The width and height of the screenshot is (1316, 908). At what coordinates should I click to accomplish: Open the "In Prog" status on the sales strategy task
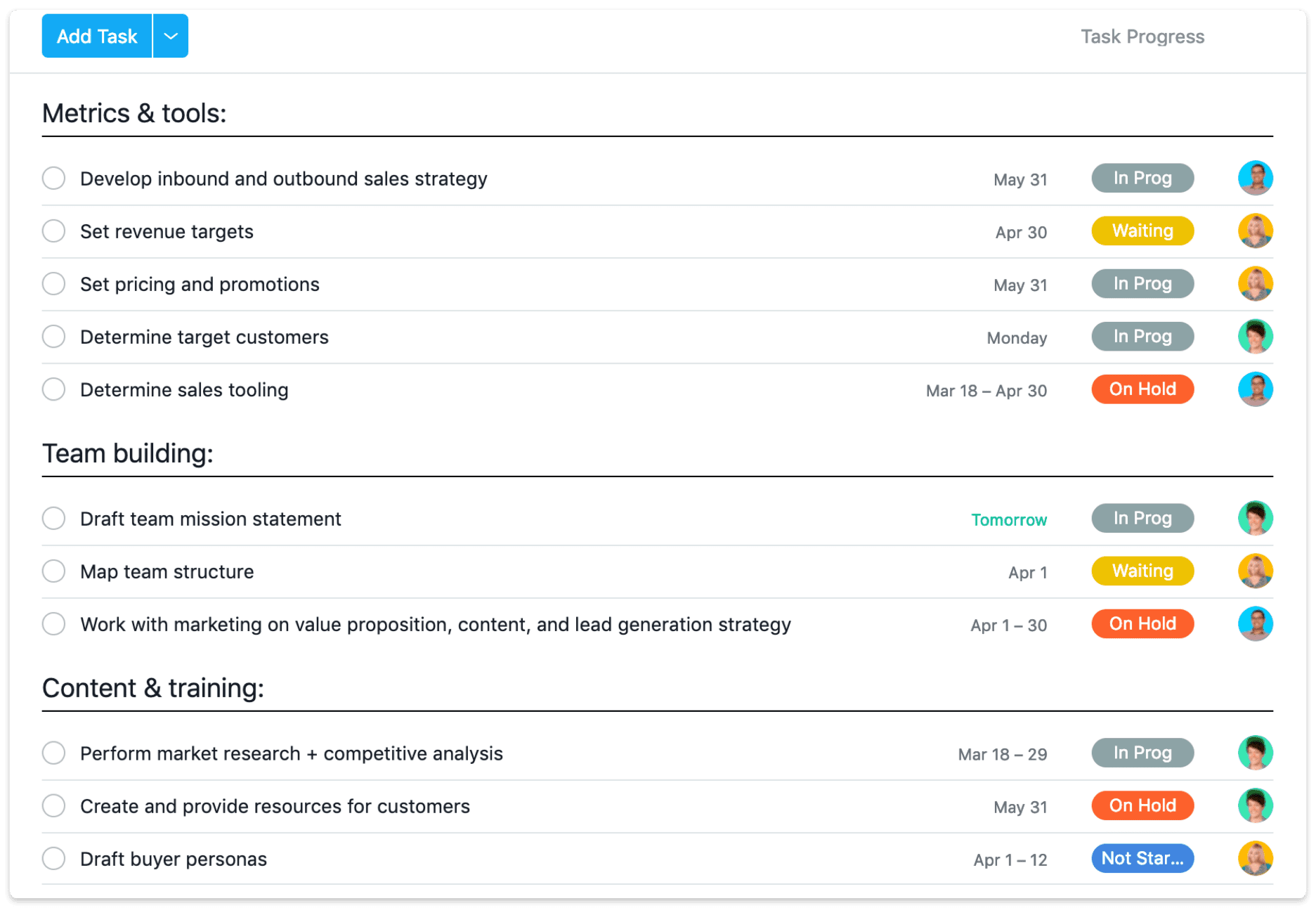click(1142, 178)
